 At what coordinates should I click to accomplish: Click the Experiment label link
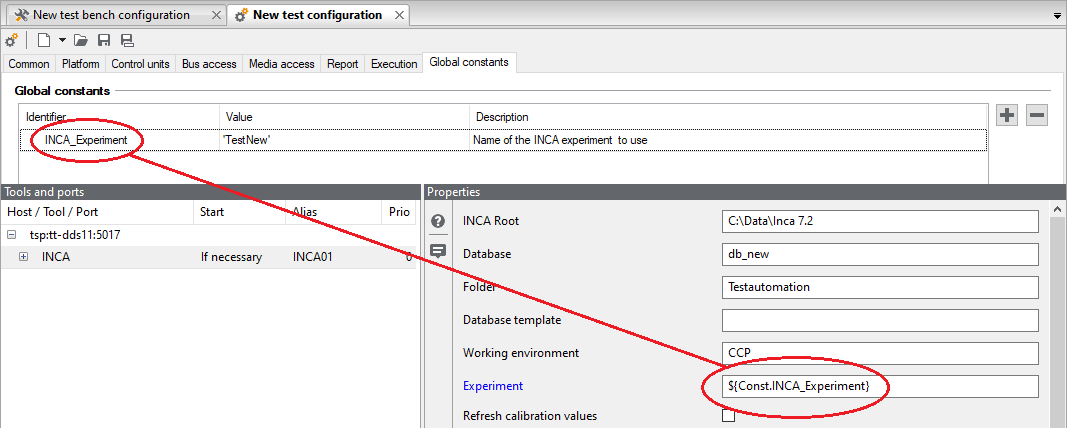tap(493, 386)
